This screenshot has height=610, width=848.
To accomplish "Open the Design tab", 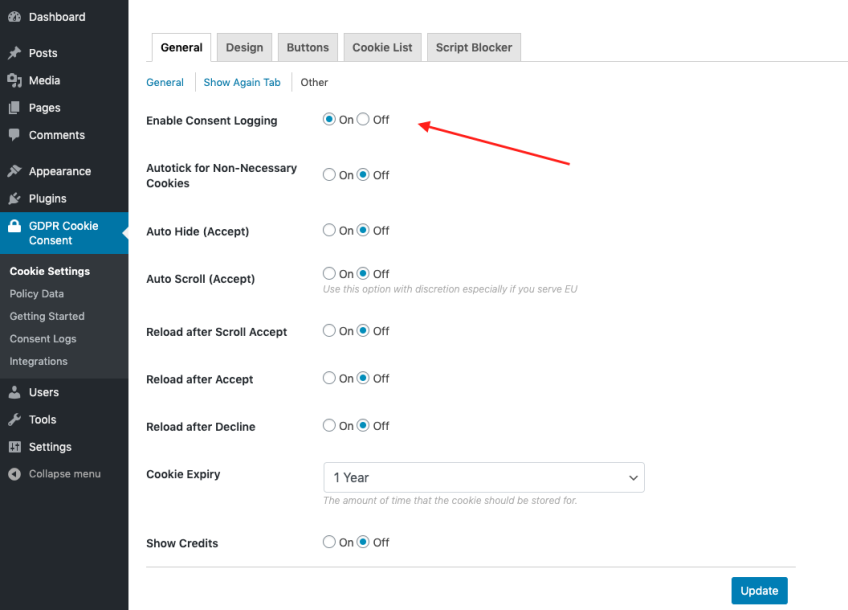I will point(244,47).
